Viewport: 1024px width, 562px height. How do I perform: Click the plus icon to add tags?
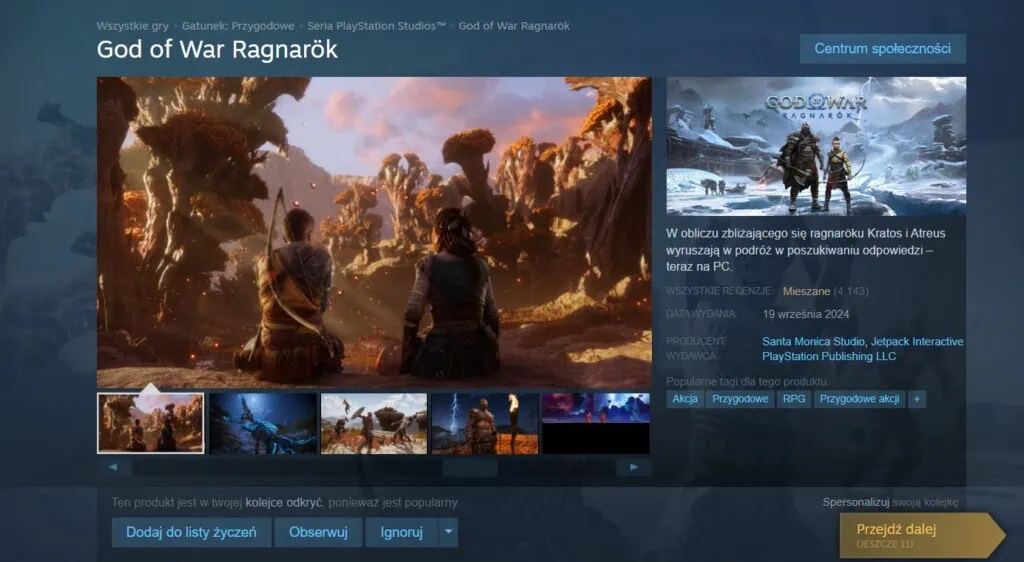[917, 399]
